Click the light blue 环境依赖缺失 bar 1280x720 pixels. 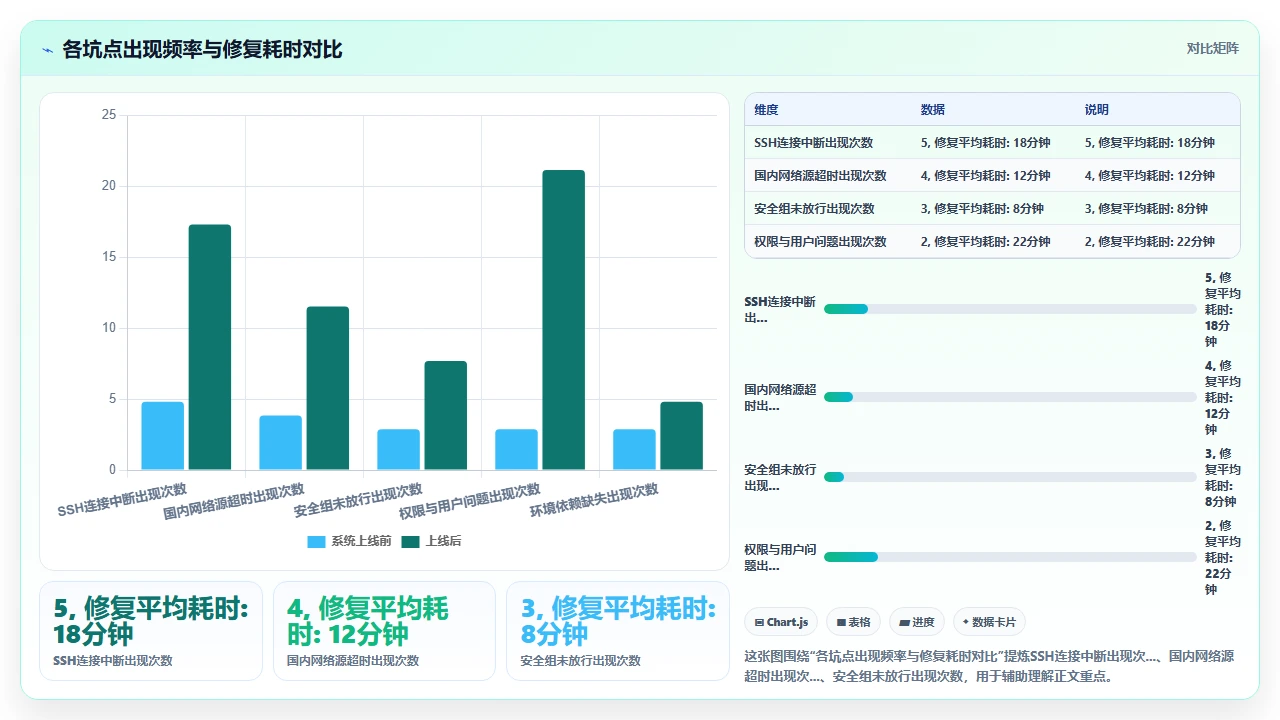635,450
